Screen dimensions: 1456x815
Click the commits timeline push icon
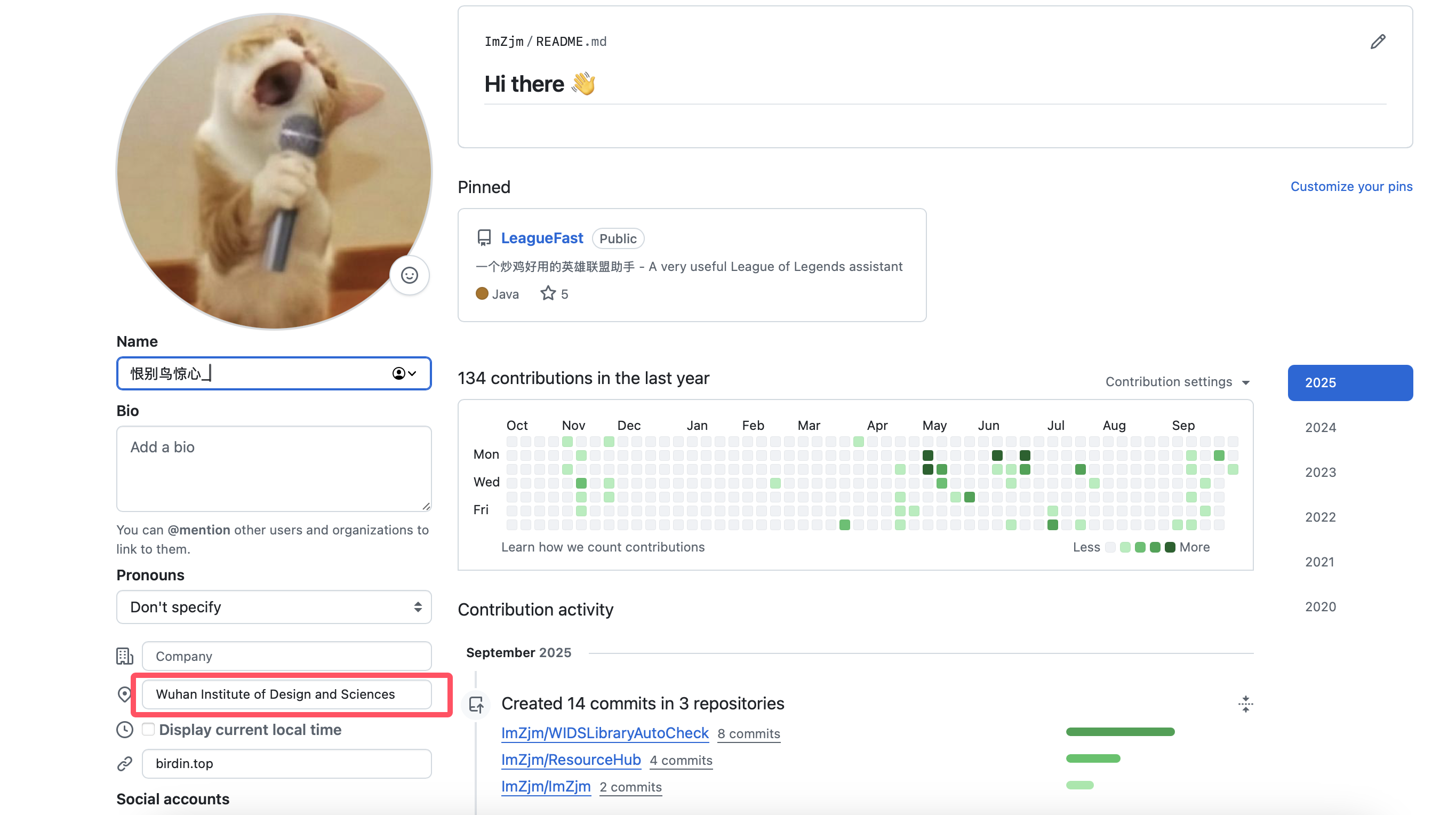click(x=476, y=704)
